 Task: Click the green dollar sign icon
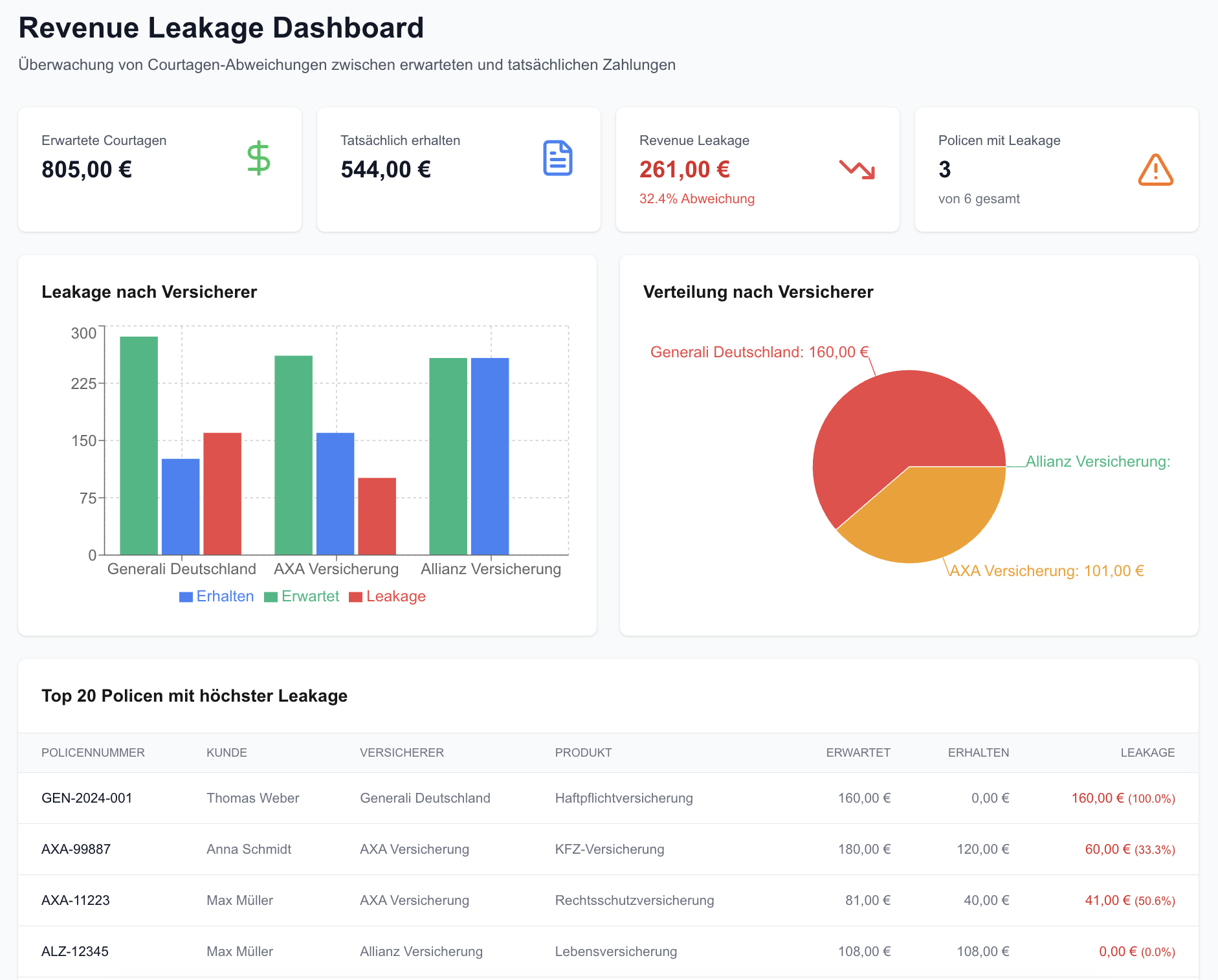258,157
